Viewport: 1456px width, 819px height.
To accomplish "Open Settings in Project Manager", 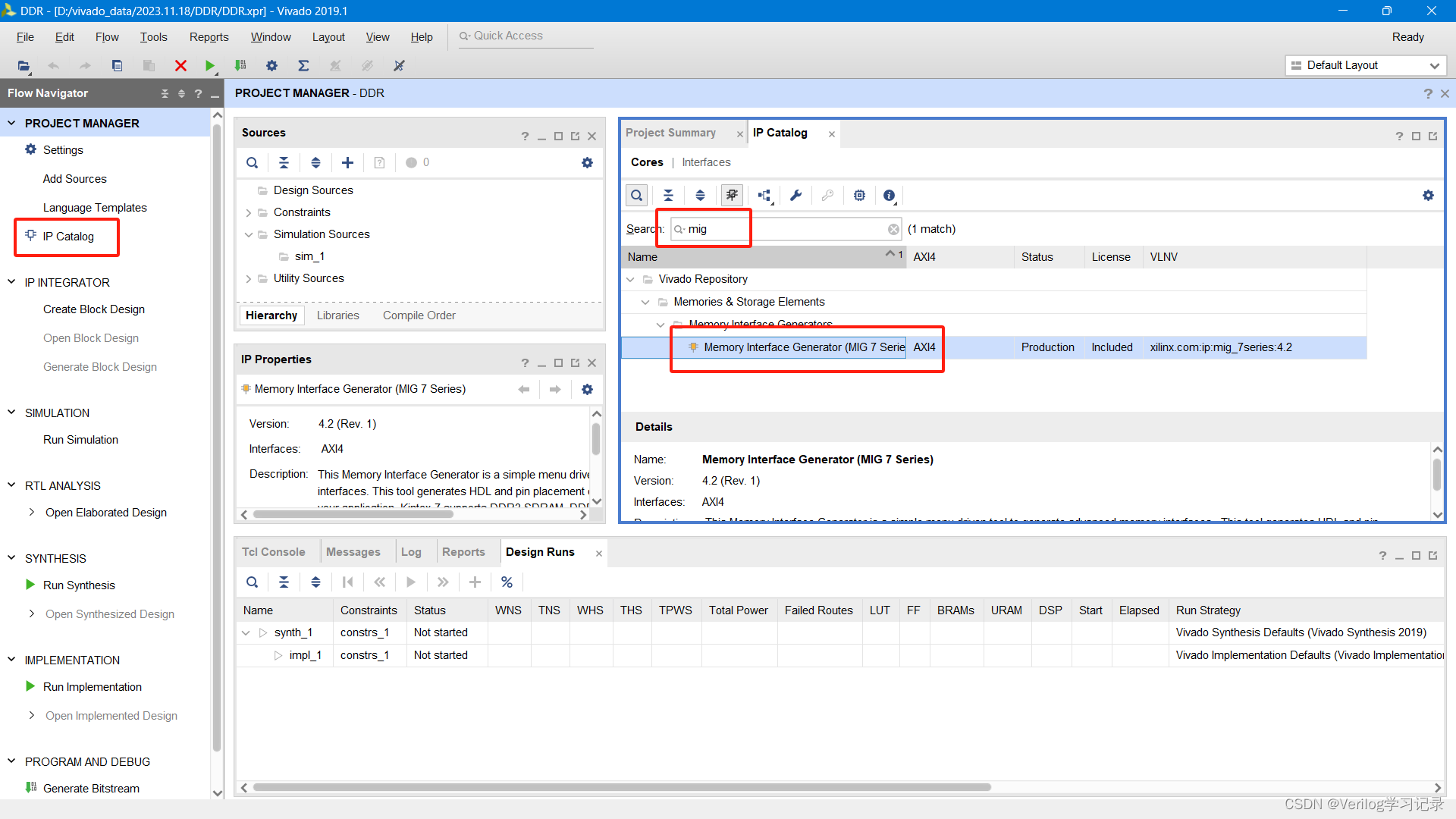I will click(63, 150).
